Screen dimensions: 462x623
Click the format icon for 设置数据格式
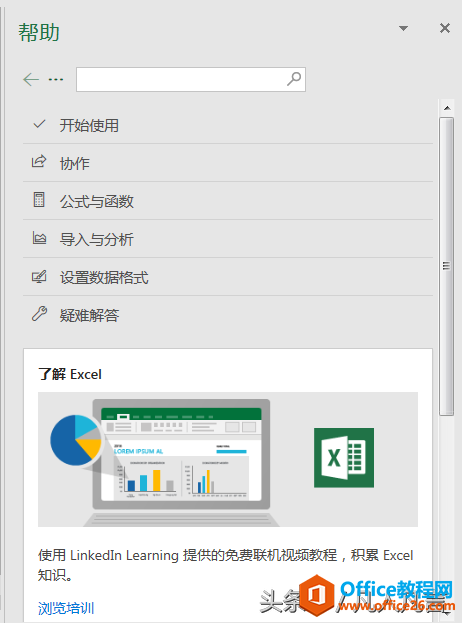[x=39, y=277]
